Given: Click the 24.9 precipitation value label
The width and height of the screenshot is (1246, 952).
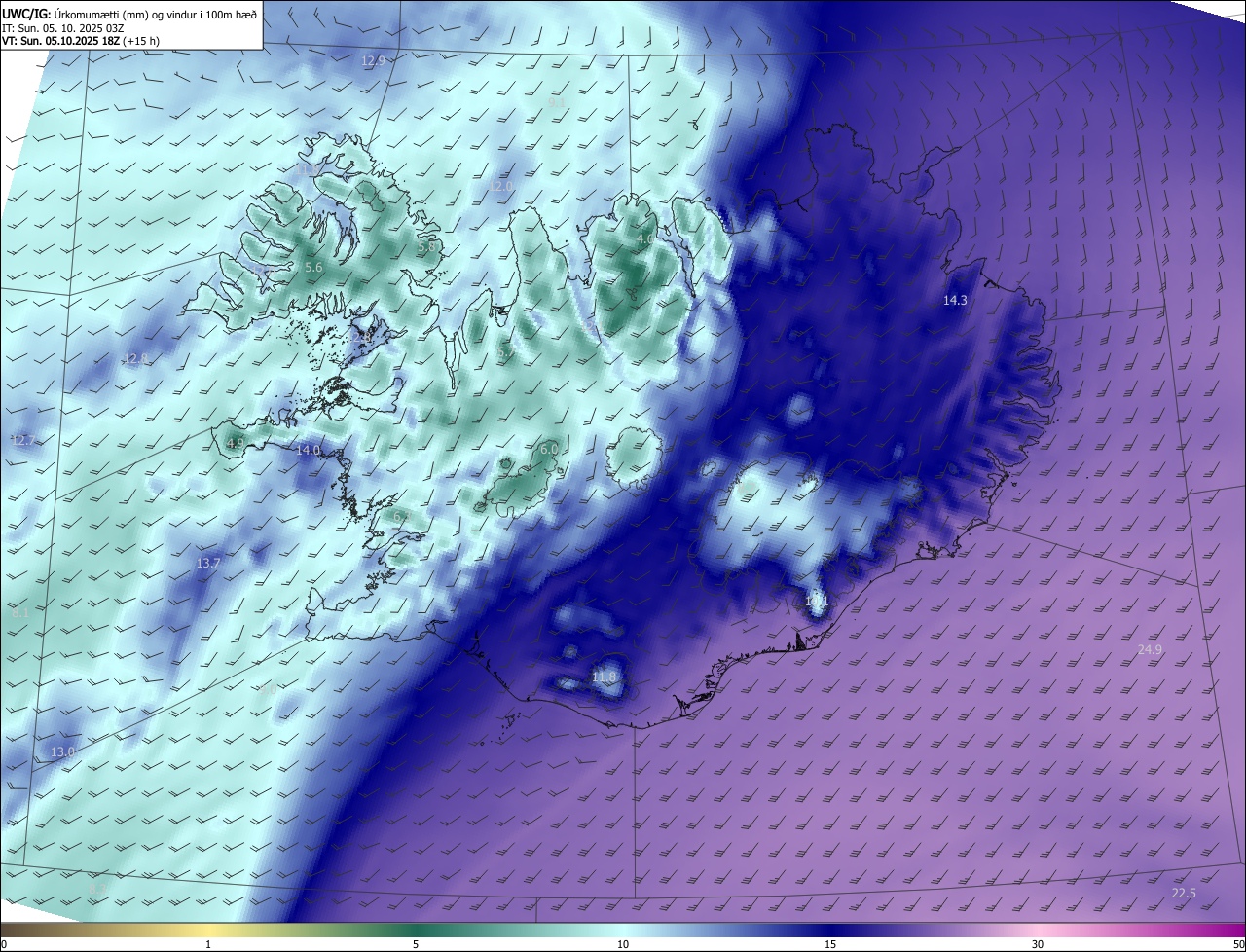Looking at the screenshot, I should [x=1150, y=649].
